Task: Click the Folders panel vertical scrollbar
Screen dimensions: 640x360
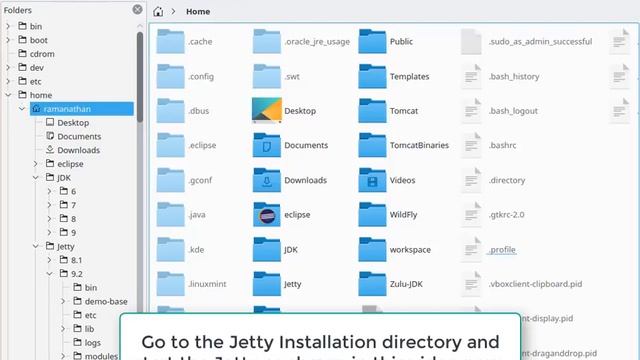Action: [x=140, y=78]
